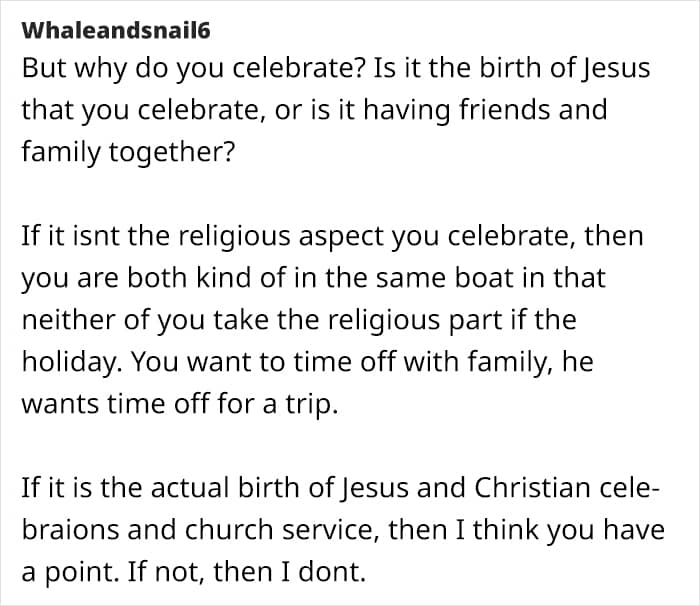700x606 pixels.
Task: Click the closing sentence "If not, then I dont."
Action: [246, 572]
